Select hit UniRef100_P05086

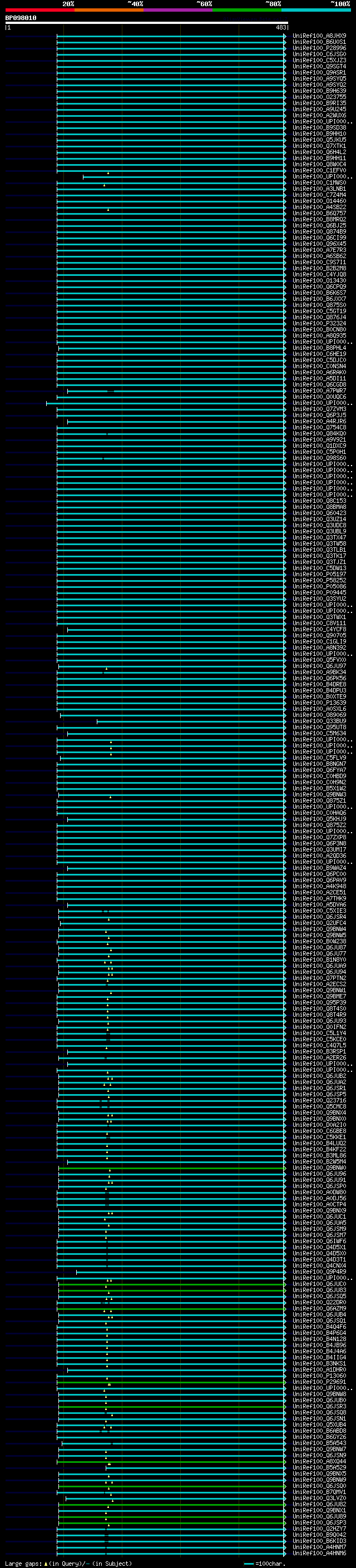[x=319, y=587]
